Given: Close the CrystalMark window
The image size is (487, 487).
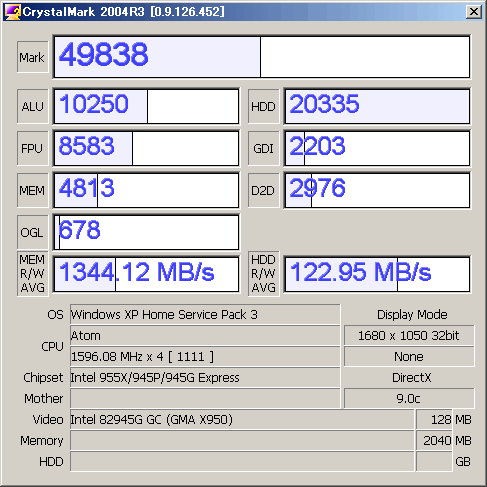Looking at the screenshot, I should (474, 12).
